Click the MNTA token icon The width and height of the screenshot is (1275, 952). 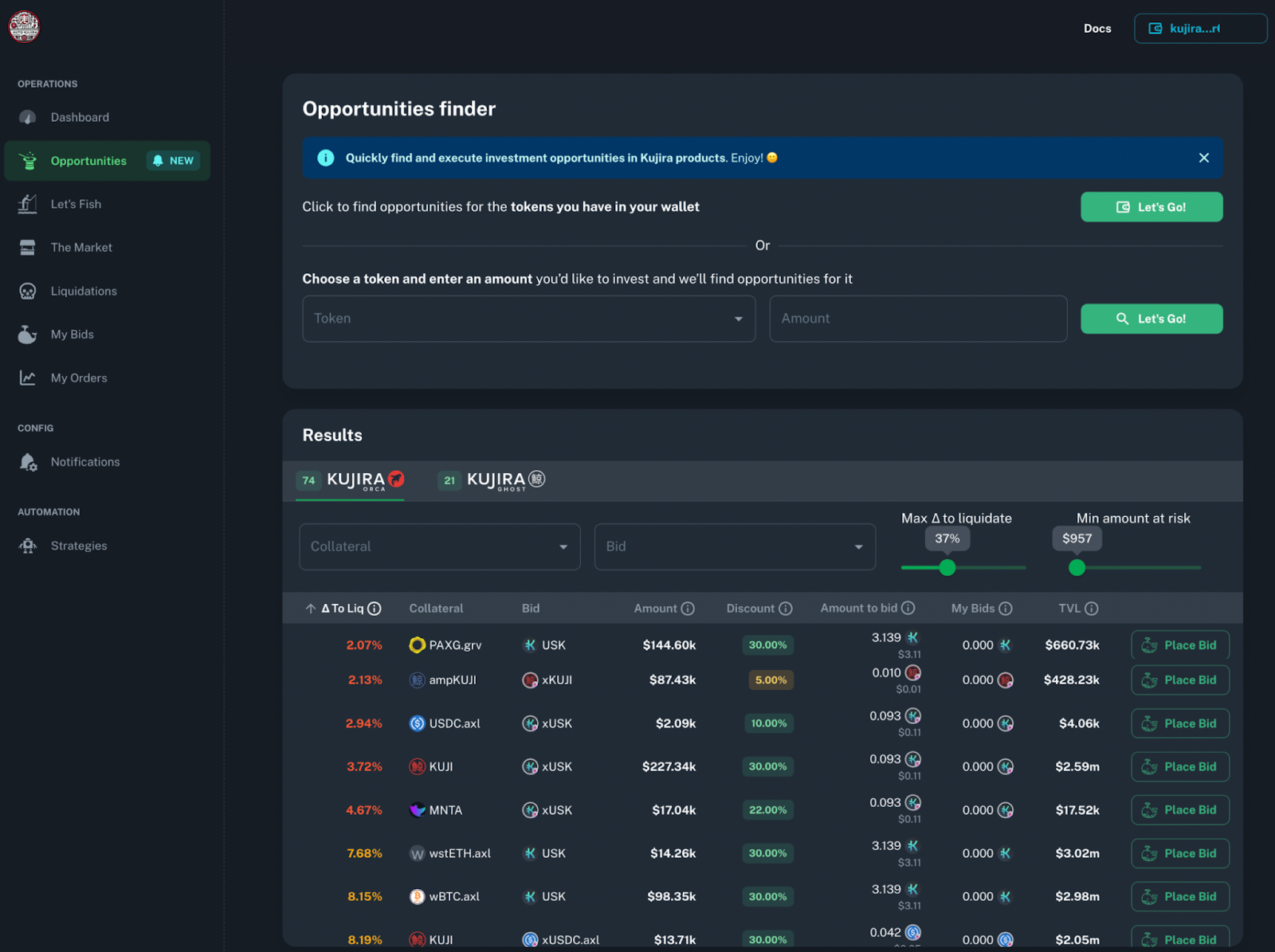(x=417, y=810)
